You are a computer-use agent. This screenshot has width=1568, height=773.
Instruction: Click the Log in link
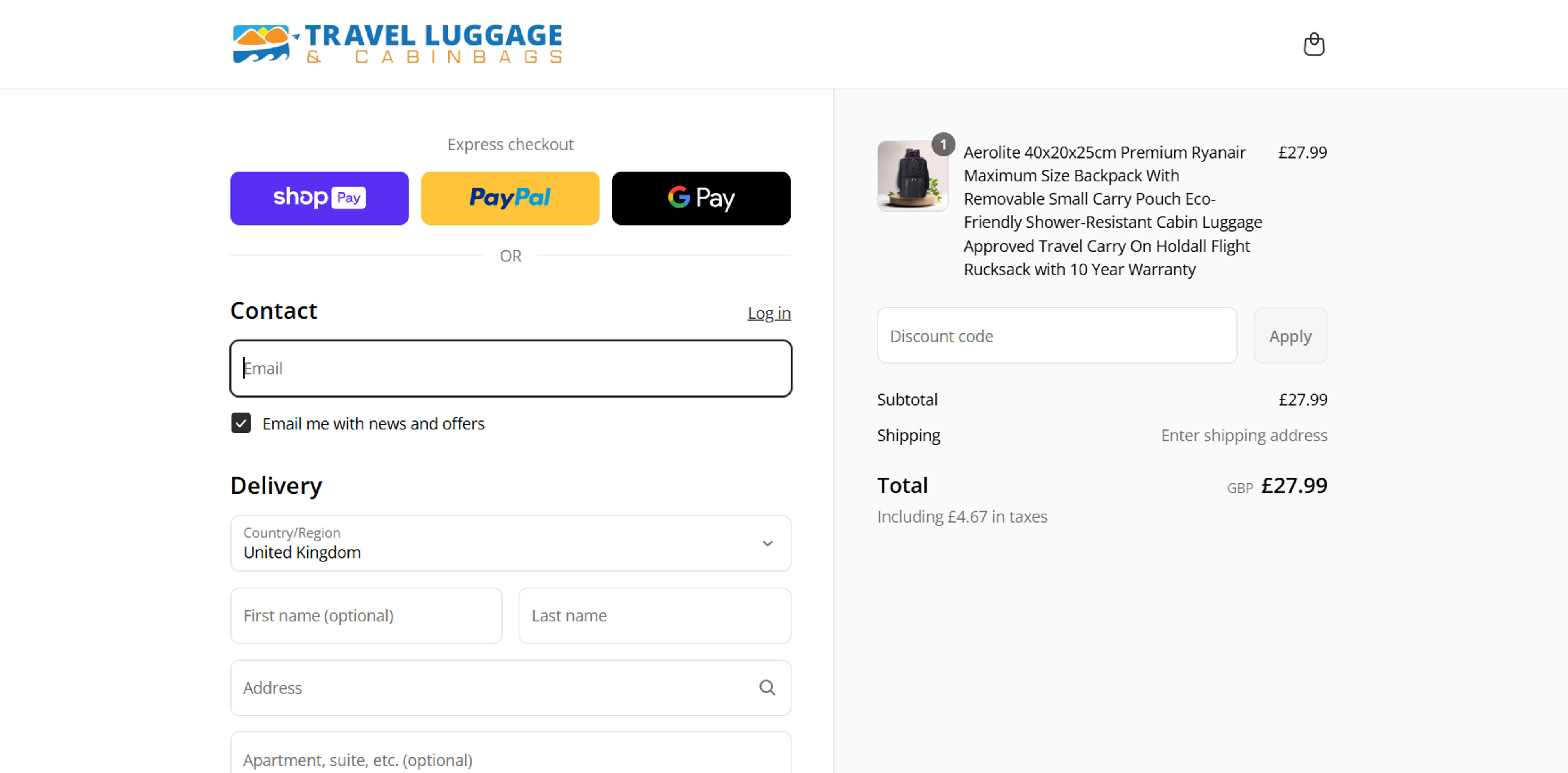[769, 313]
